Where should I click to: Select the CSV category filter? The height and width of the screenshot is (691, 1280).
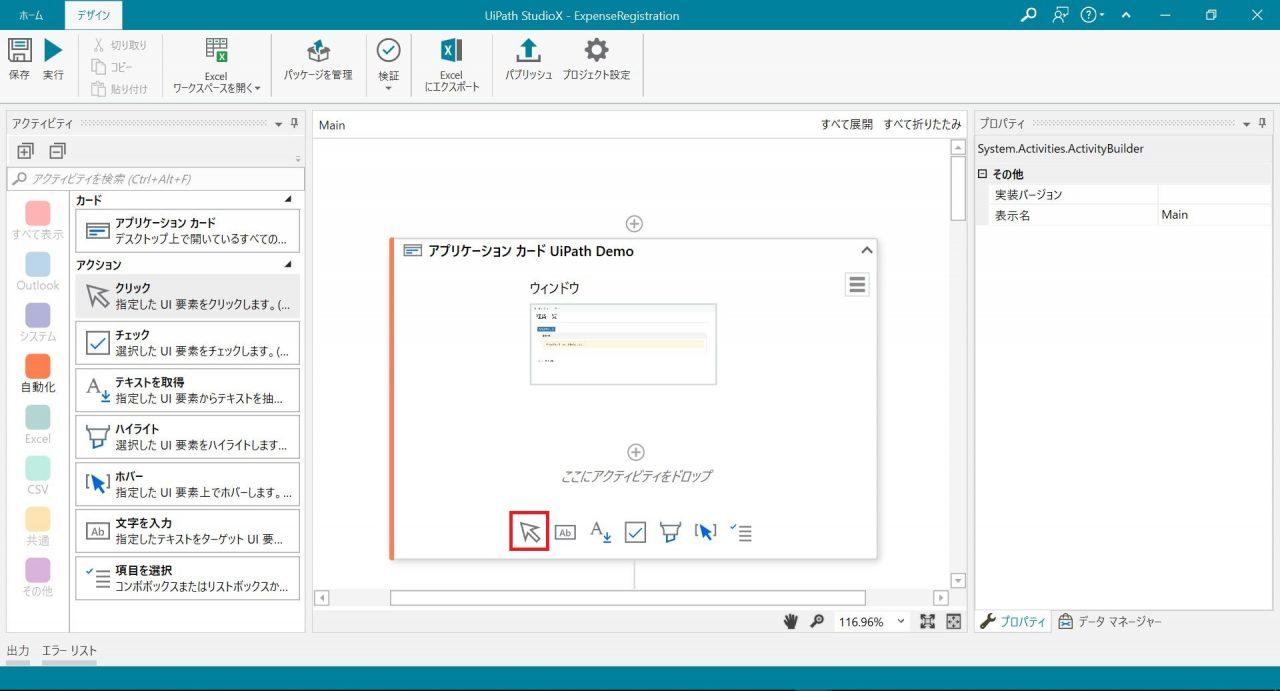[x=37, y=476]
